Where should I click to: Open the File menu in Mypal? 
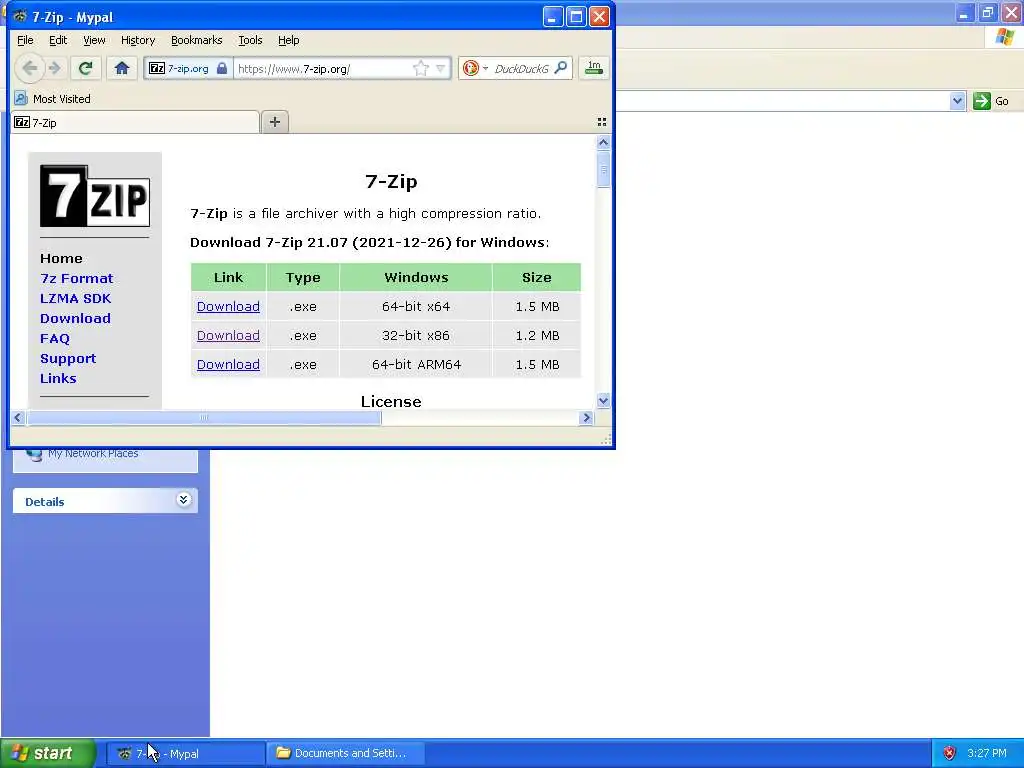coord(25,40)
